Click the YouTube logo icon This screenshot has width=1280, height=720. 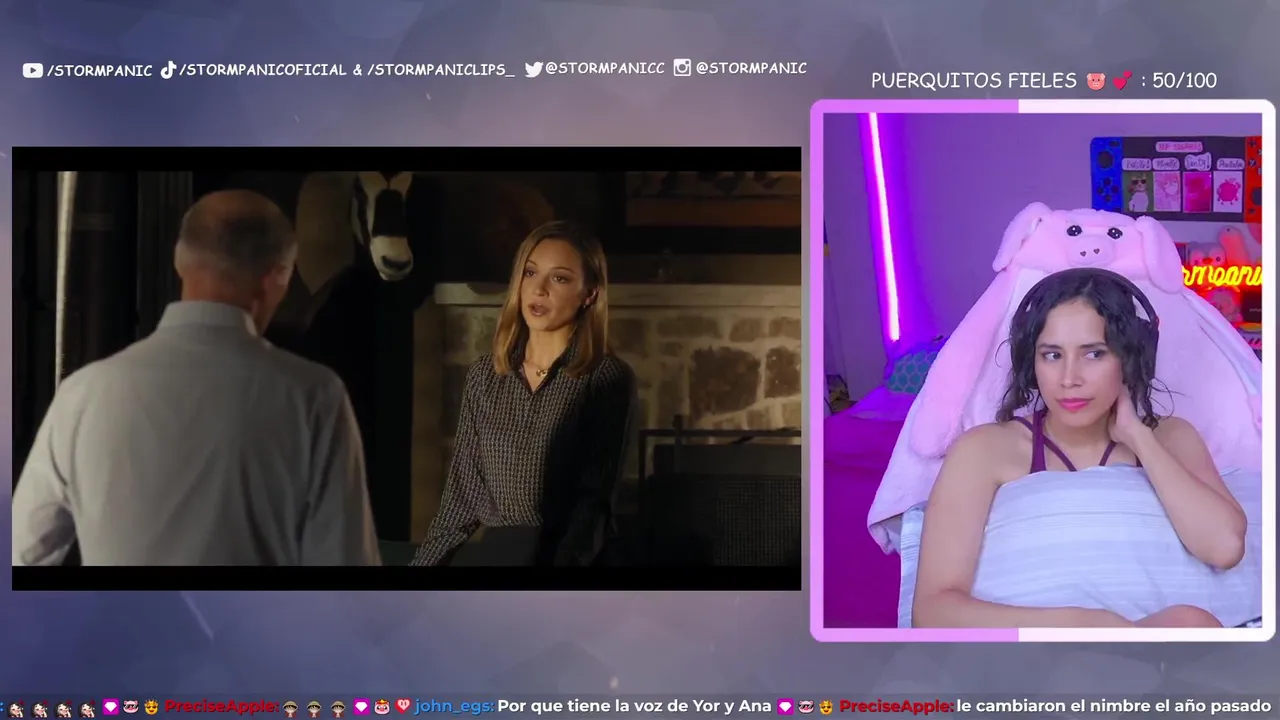(x=33, y=70)
